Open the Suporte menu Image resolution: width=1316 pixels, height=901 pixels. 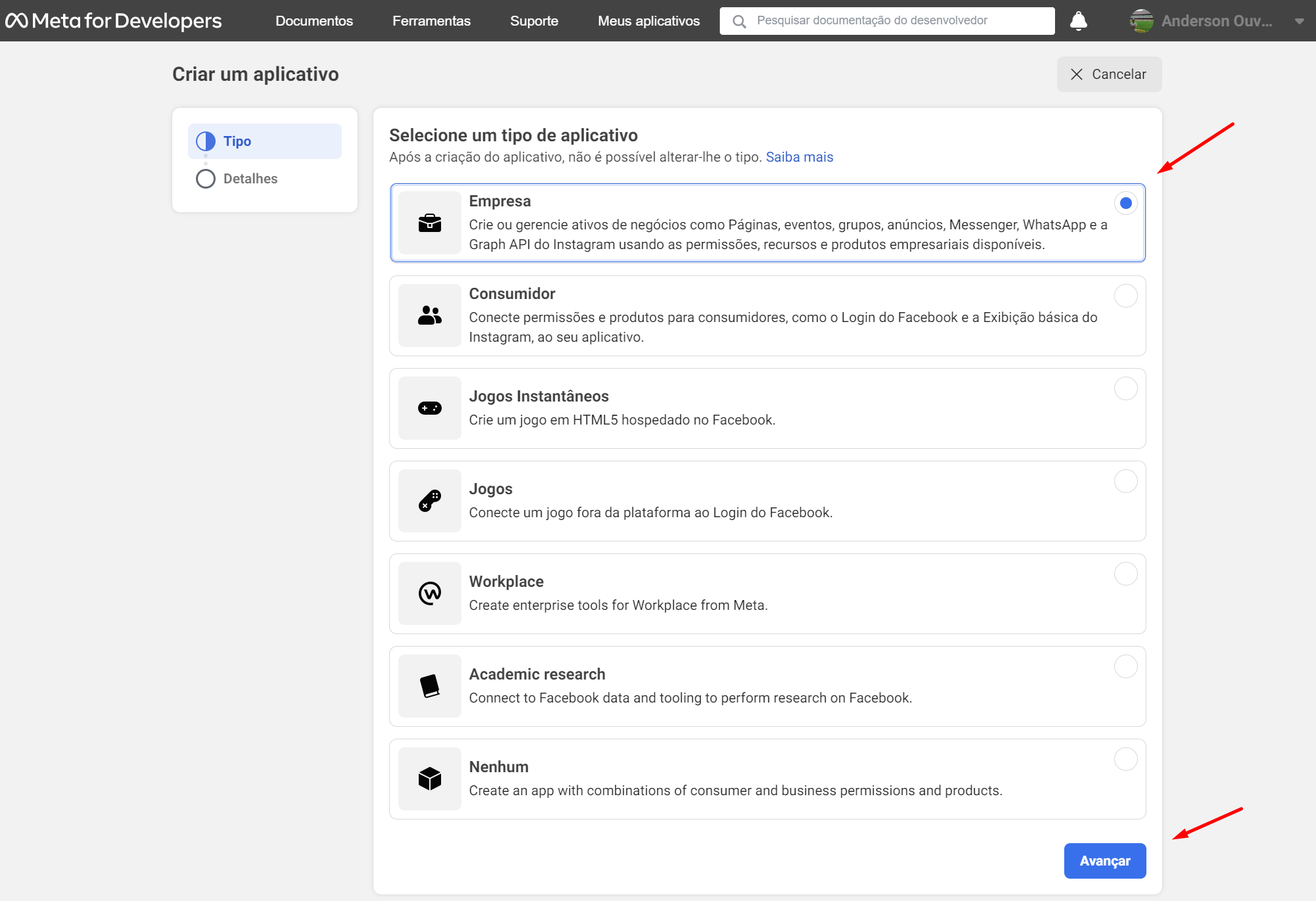[x=534, y=21]
